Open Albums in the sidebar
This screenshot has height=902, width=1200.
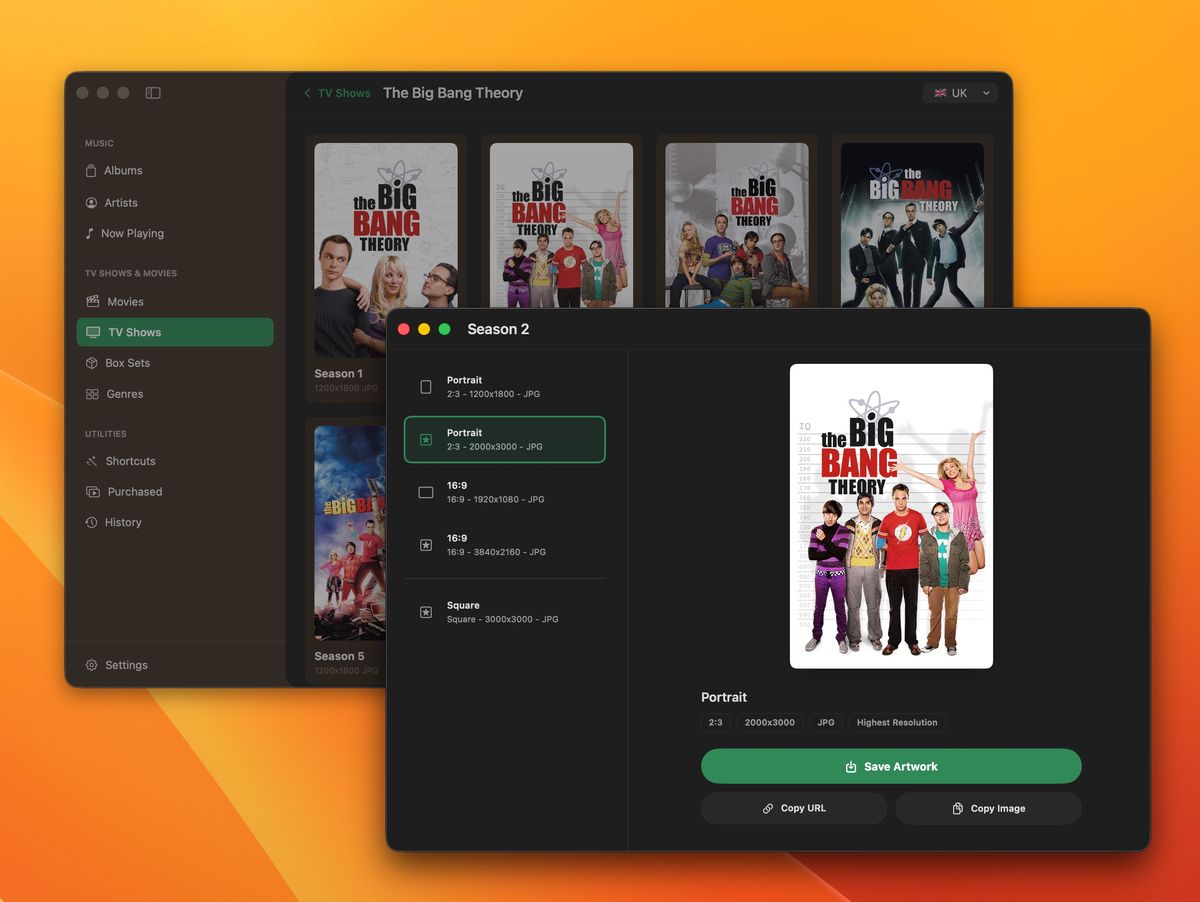point(175,171)
